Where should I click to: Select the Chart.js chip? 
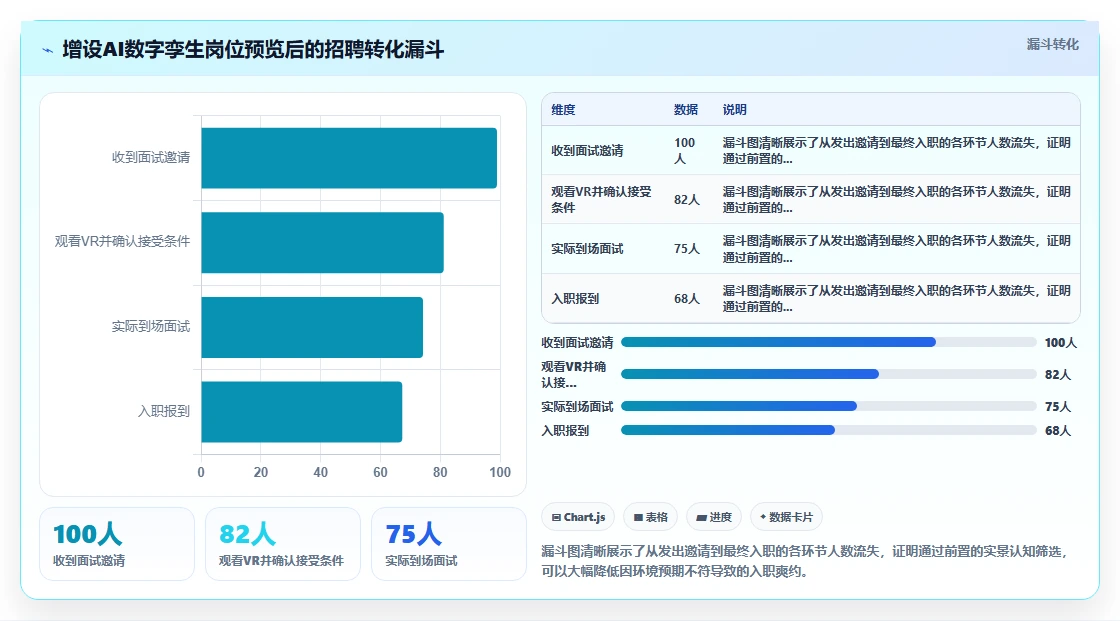coord(579,517)
